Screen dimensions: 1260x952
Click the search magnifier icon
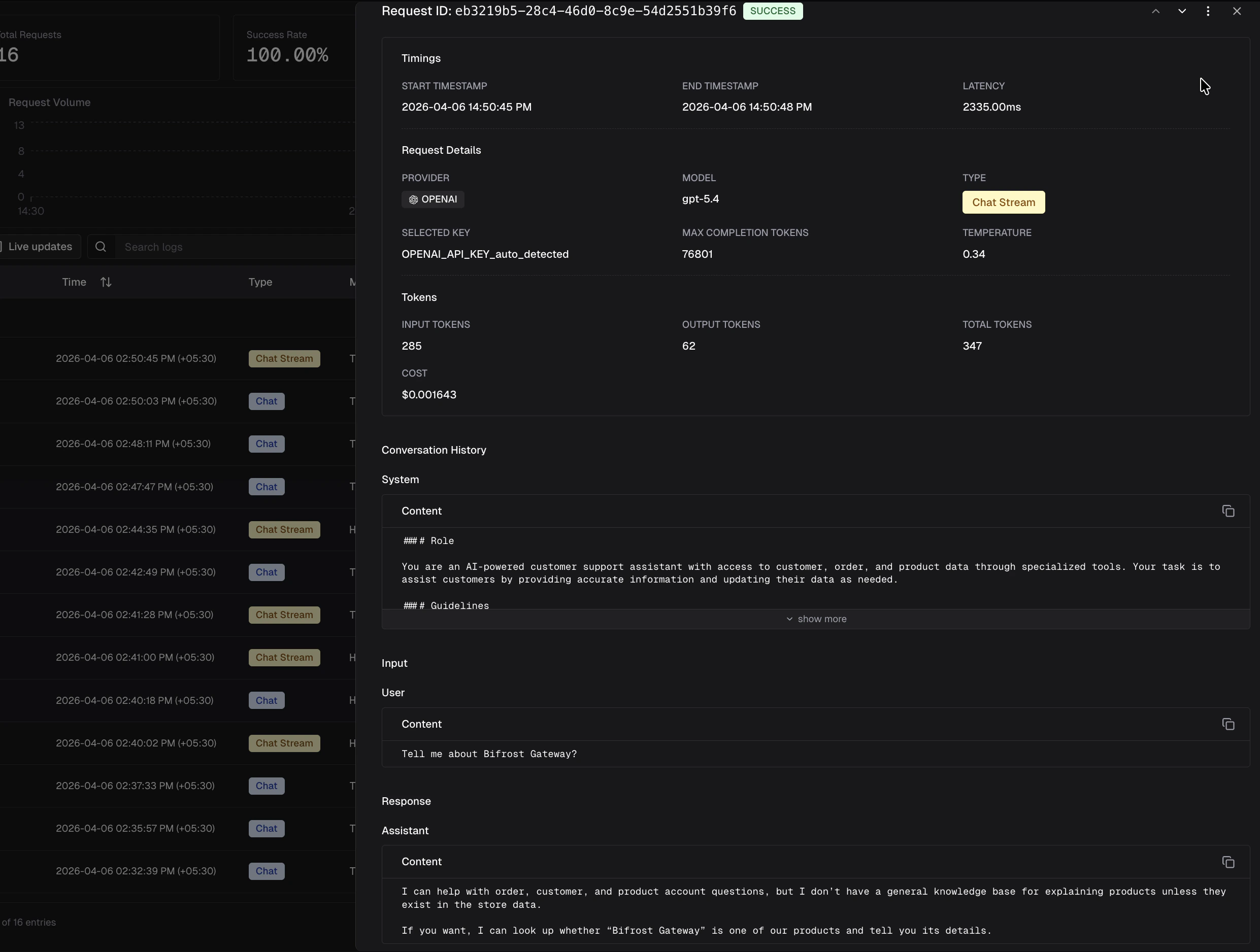tap(101, 247)
